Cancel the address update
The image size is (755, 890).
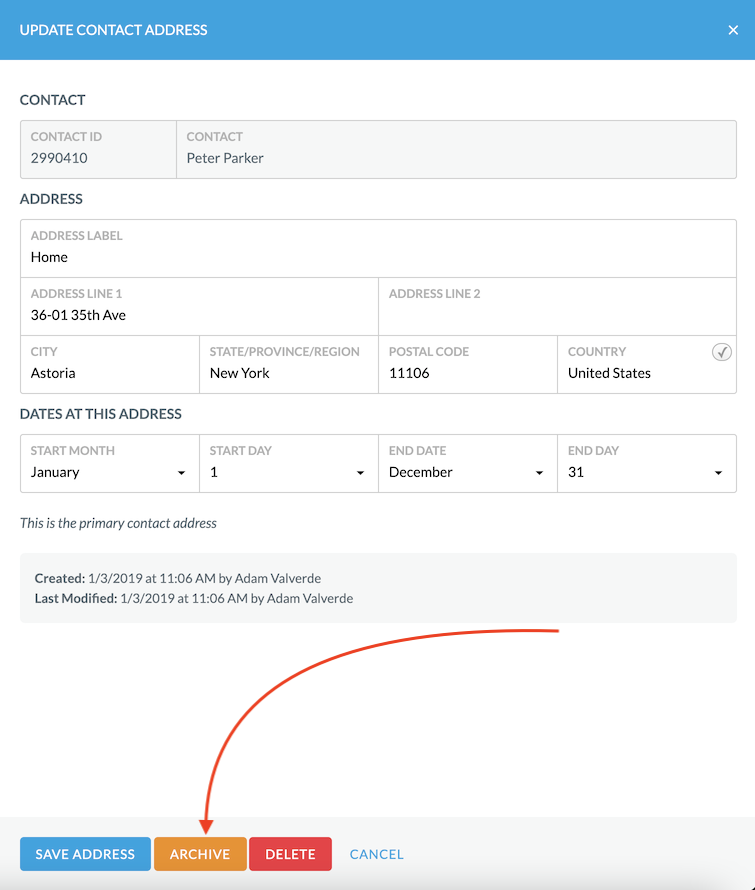pyautogui.click(x=376, y=854)
